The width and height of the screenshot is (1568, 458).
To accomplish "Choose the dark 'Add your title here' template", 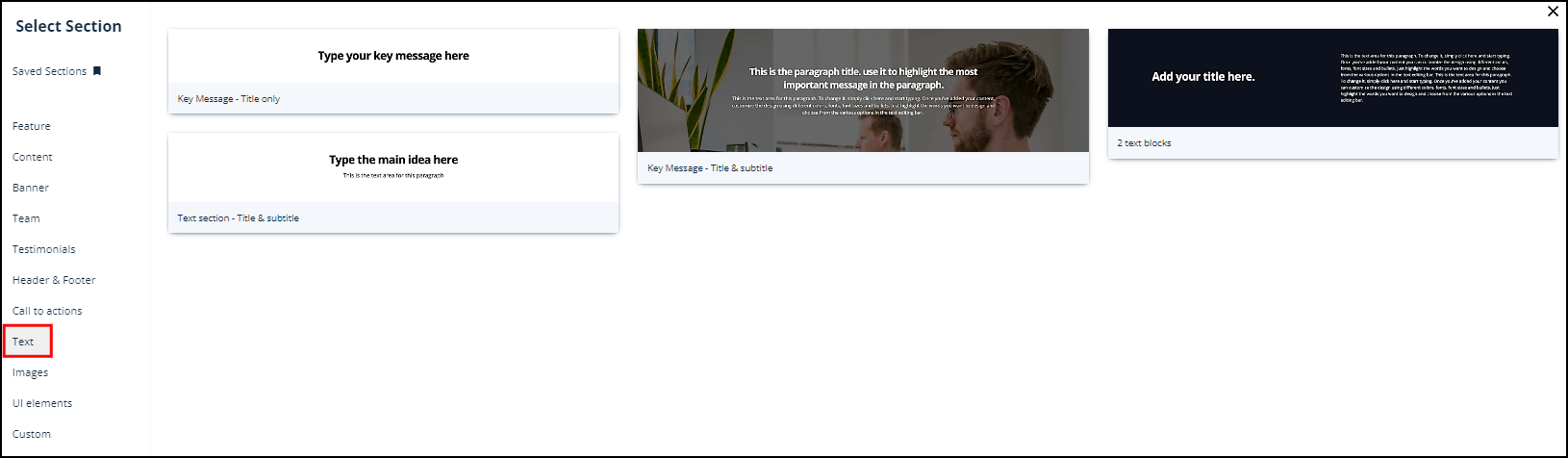I will (x=1332, y=78).
